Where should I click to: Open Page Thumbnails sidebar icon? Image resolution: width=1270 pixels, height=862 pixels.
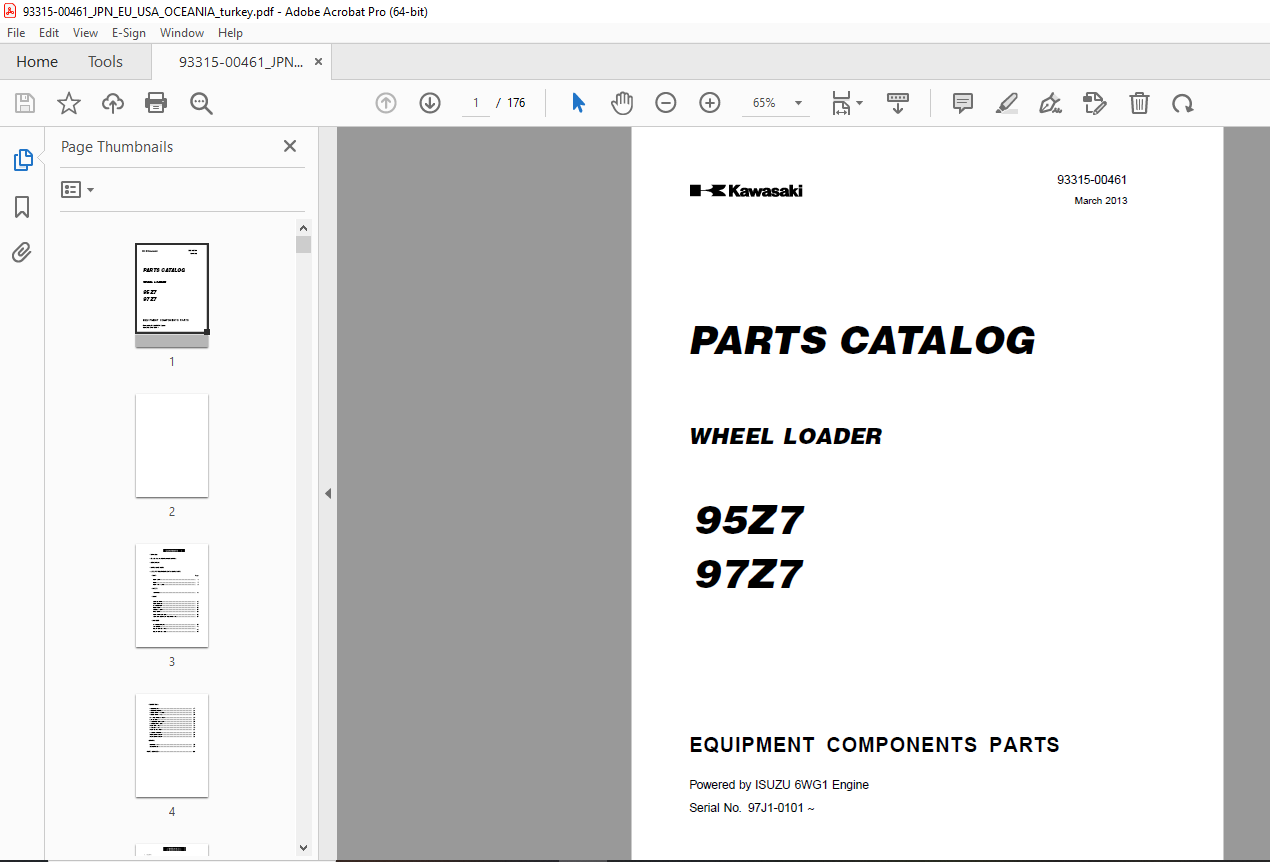pos(22,159)
